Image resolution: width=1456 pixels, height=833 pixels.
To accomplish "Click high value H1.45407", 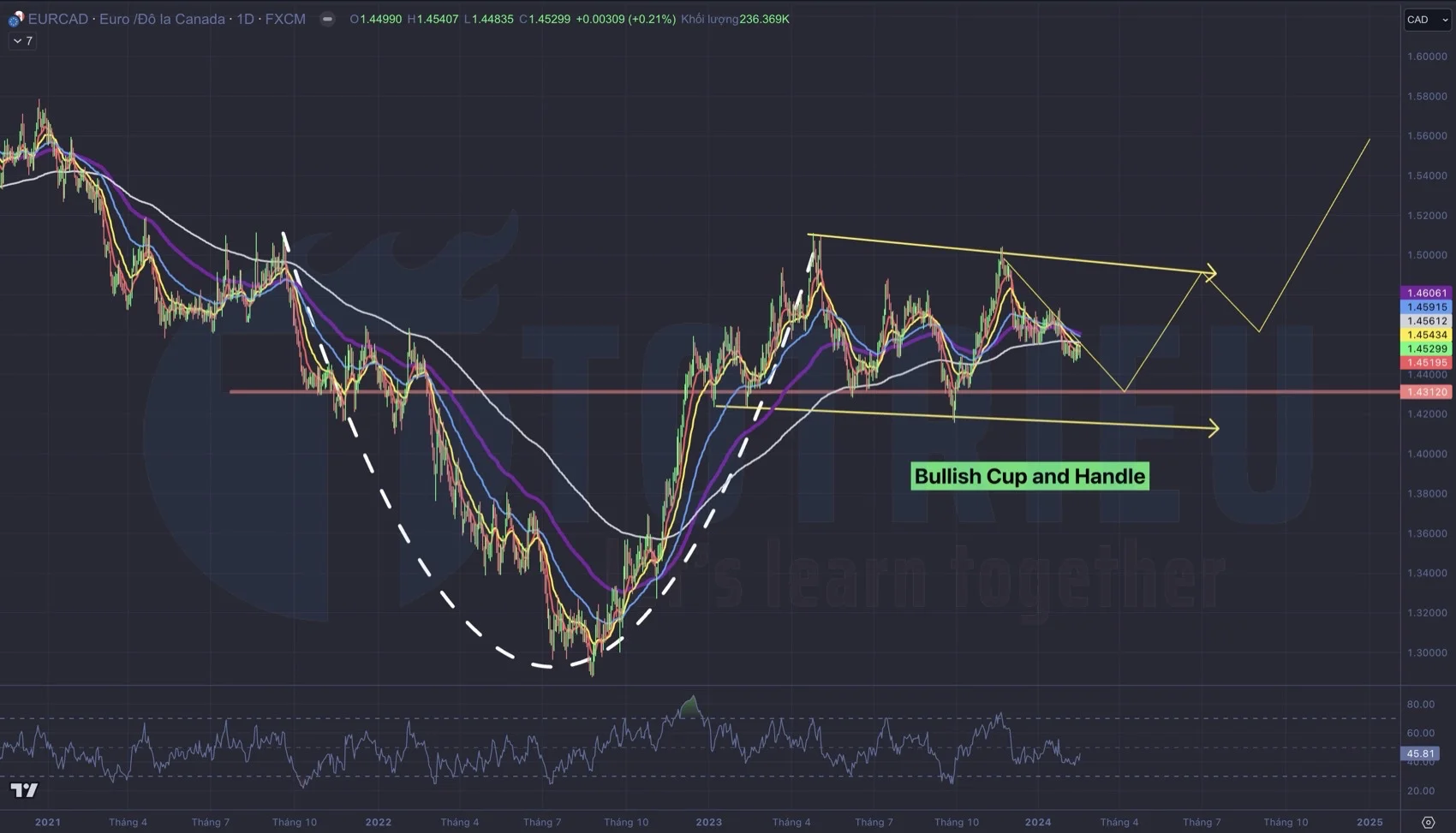I will 433,19.
